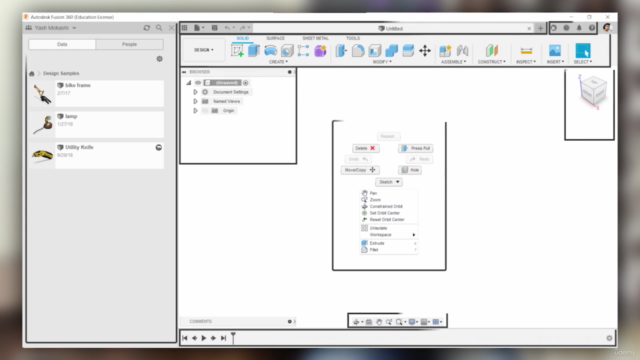Click the Orbit icon in the navigation bar
This screenshot has height=360, width=640.
356,322
